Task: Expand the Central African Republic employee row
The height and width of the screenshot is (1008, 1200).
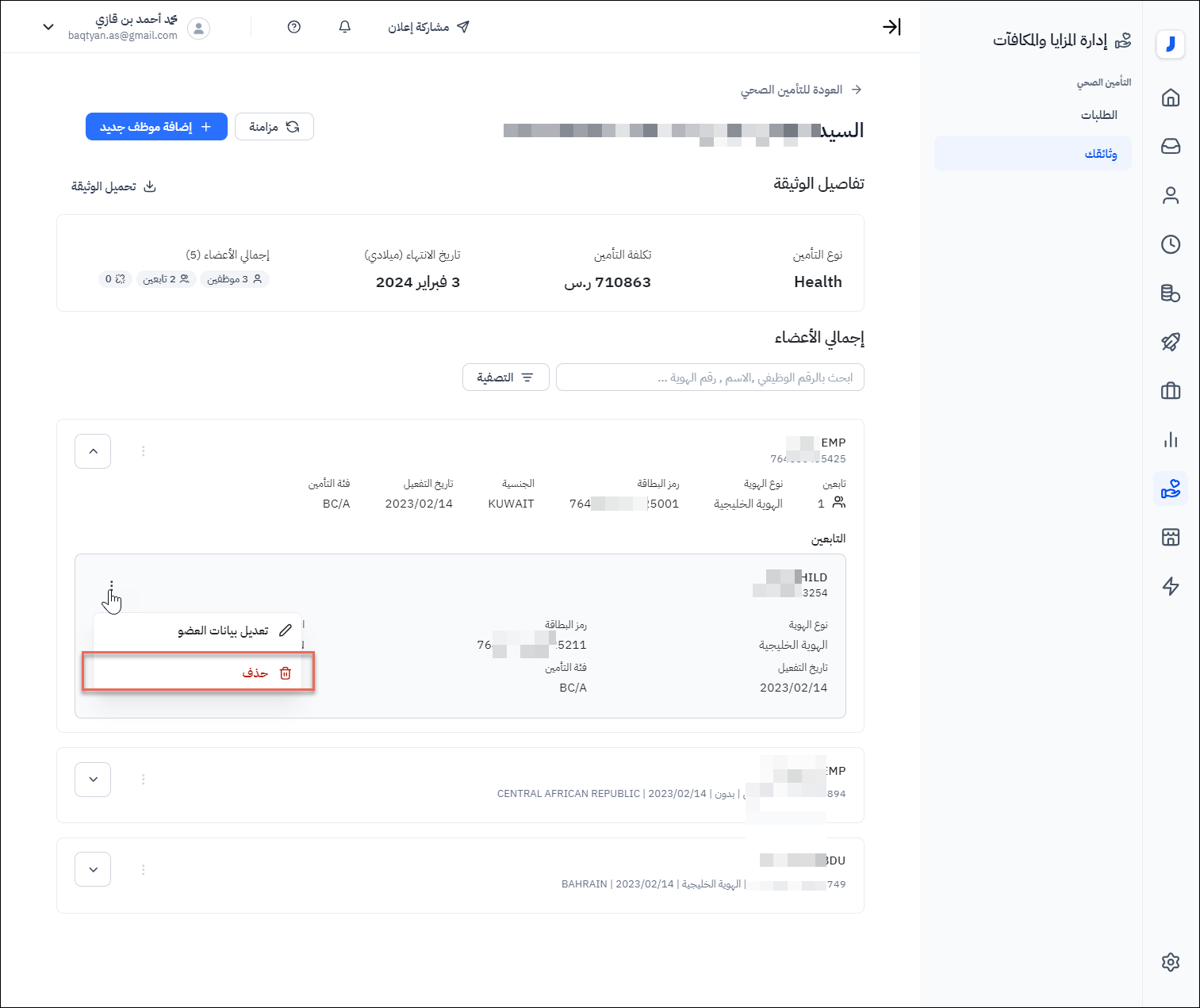Action: pos(93,780)
